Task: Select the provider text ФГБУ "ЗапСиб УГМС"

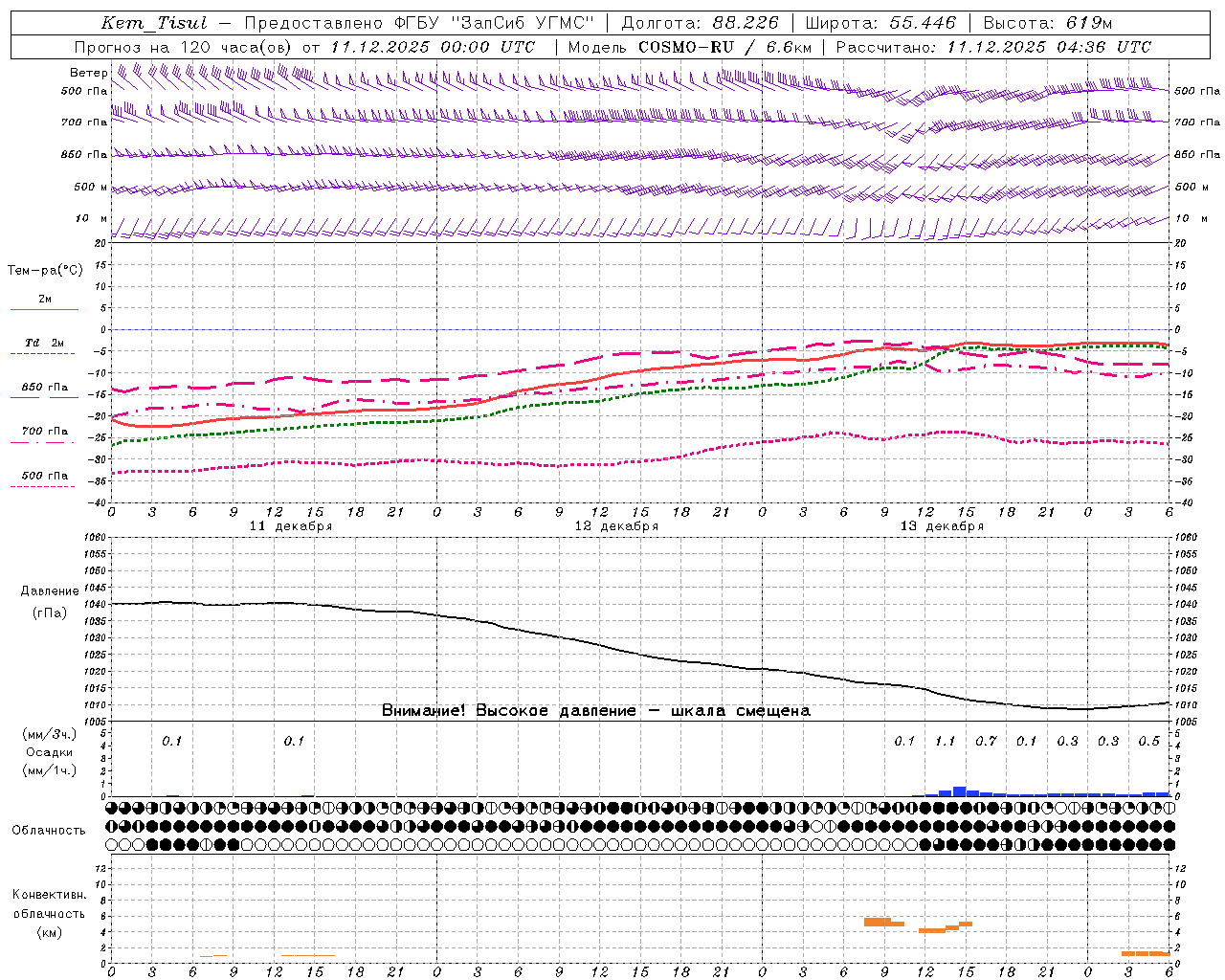Action: pyautogui.click(x=493, y=23)
